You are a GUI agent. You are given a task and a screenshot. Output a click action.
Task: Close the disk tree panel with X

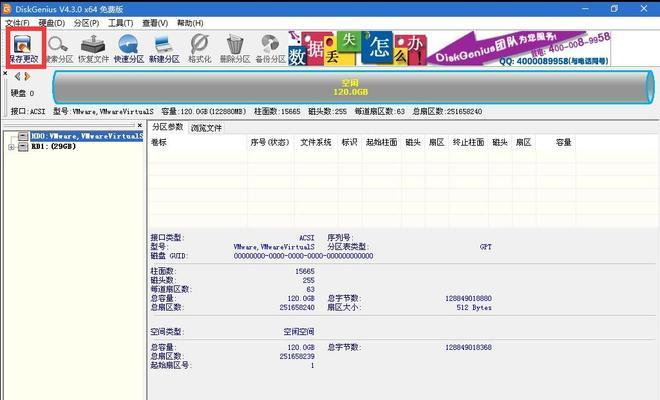[x=140, y=125]
